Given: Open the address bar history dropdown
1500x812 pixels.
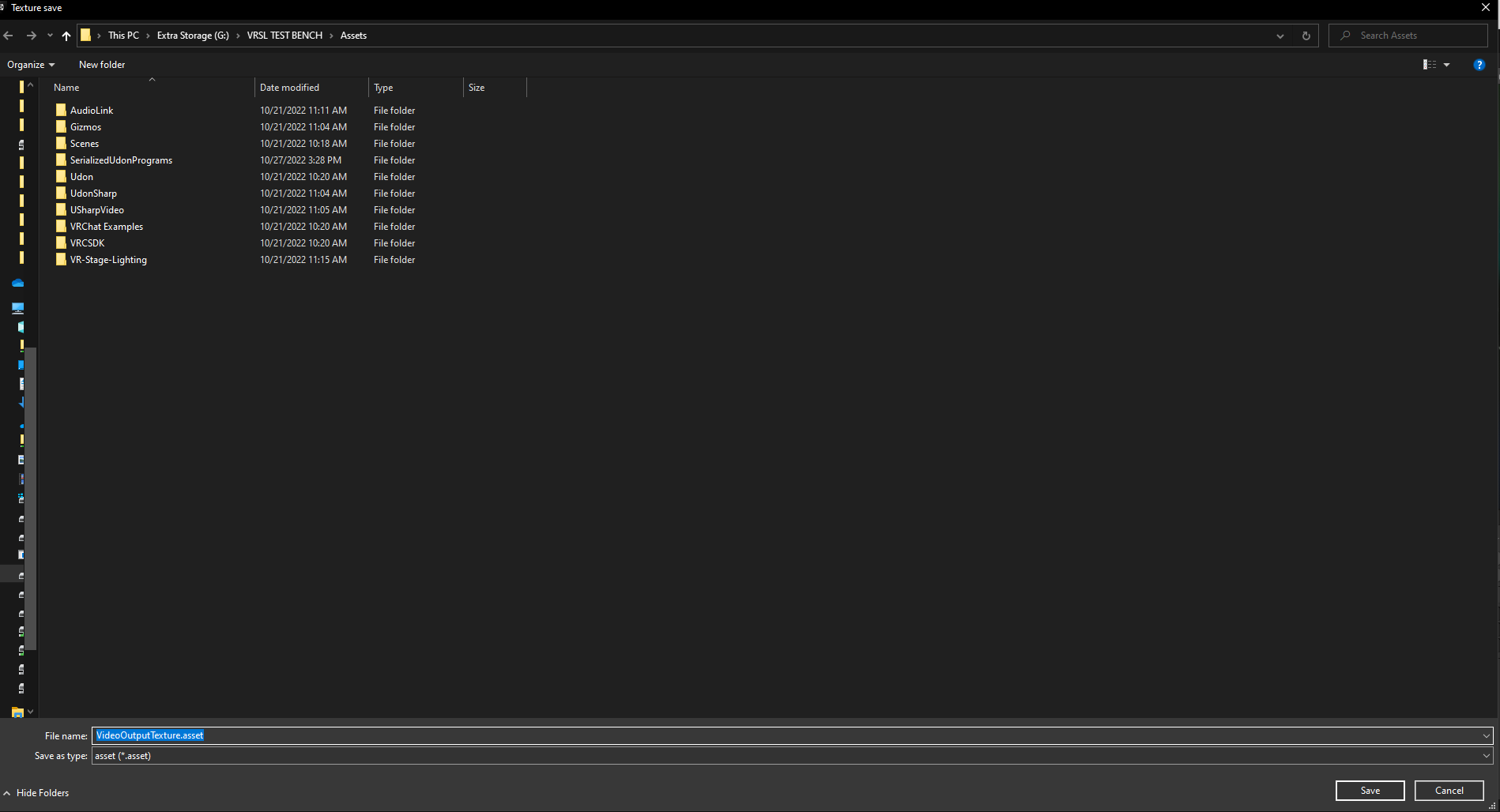Looking at the screenshot, I should (x=1280, y=36).
